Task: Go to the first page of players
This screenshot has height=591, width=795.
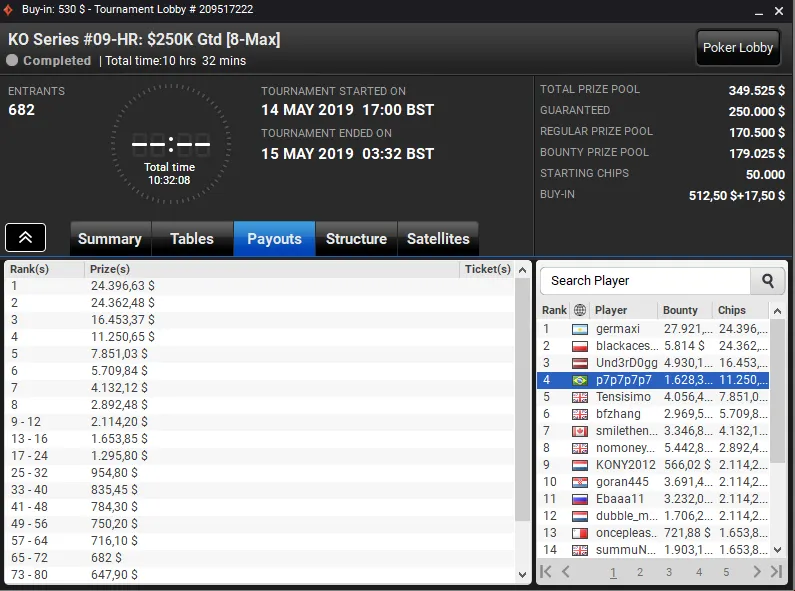Action: click(546, 572)
